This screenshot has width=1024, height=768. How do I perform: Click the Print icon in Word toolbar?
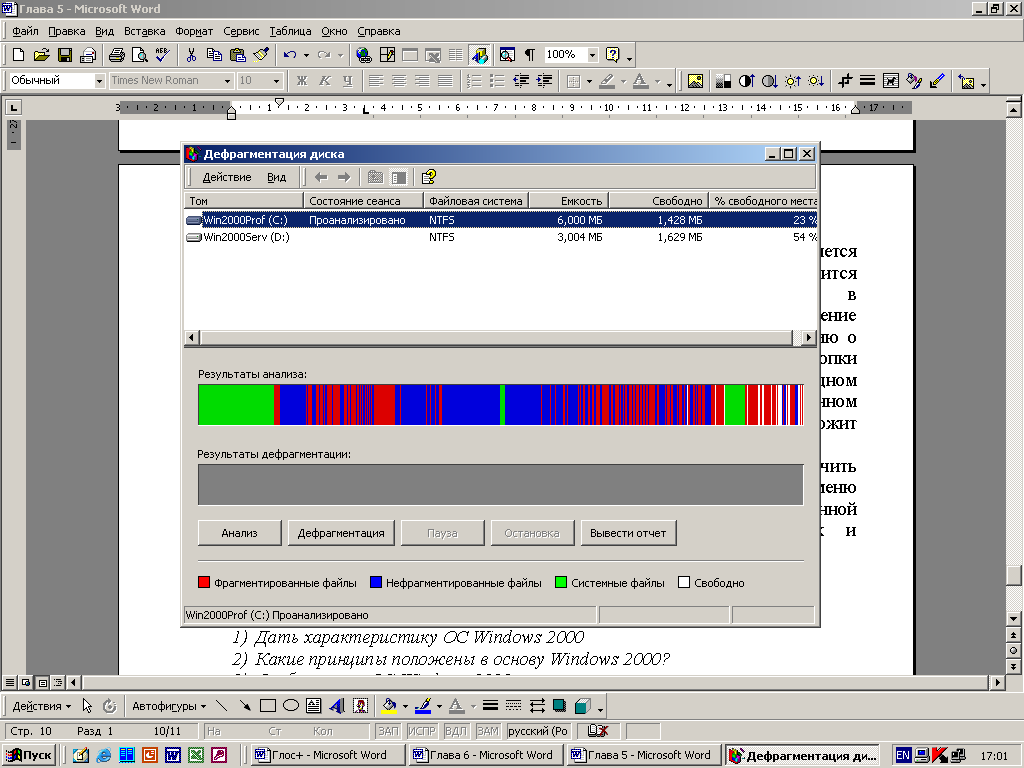click(117, 55)
